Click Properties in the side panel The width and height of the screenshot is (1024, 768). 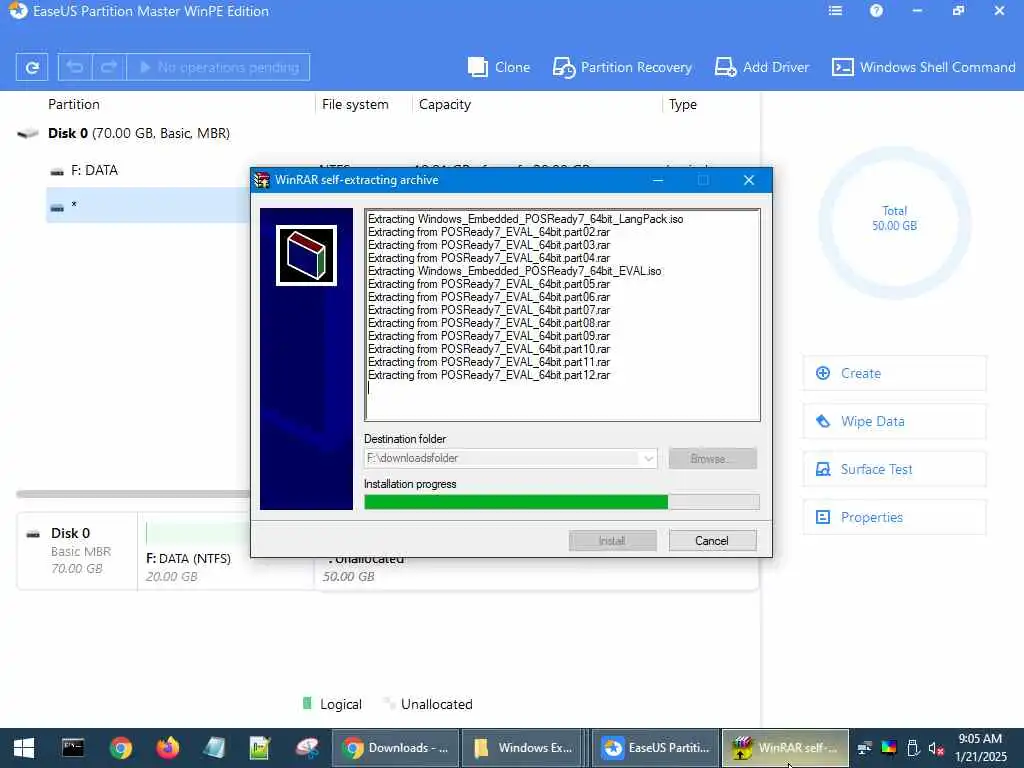tap(894, 517)
